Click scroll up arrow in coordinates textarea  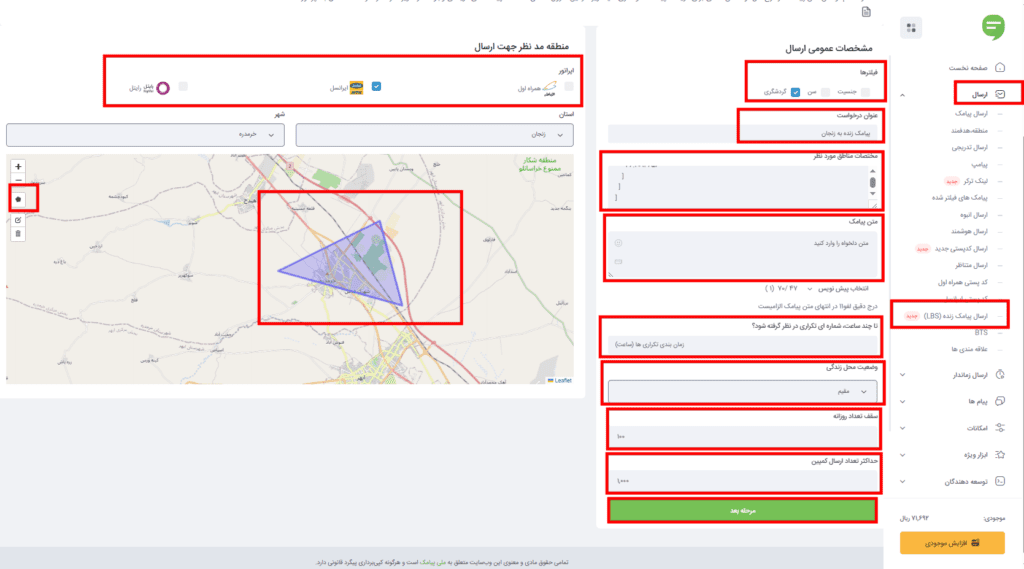[872, 171]
